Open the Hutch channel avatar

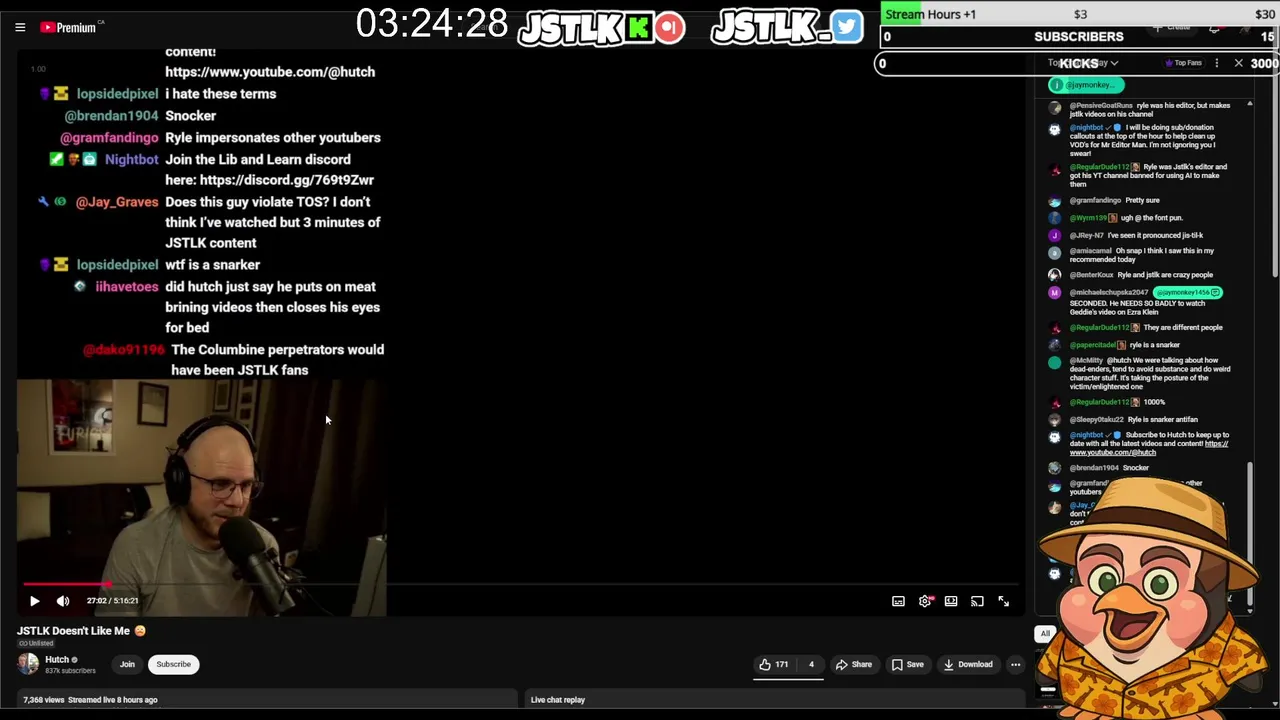pos(28,663)
